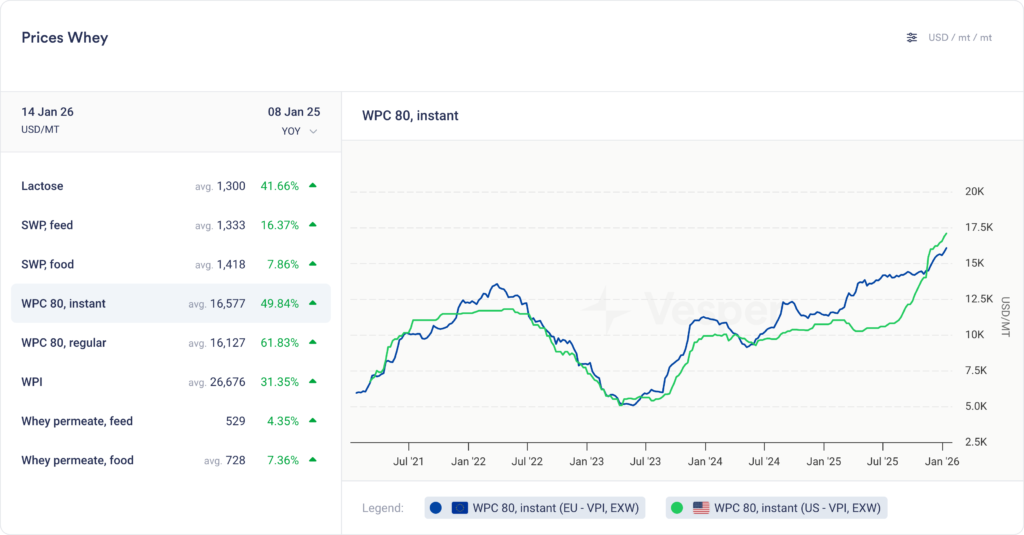Select the Lactose price row
The width and height of the screenshot is (1024, 535).
tap(170, 186)
